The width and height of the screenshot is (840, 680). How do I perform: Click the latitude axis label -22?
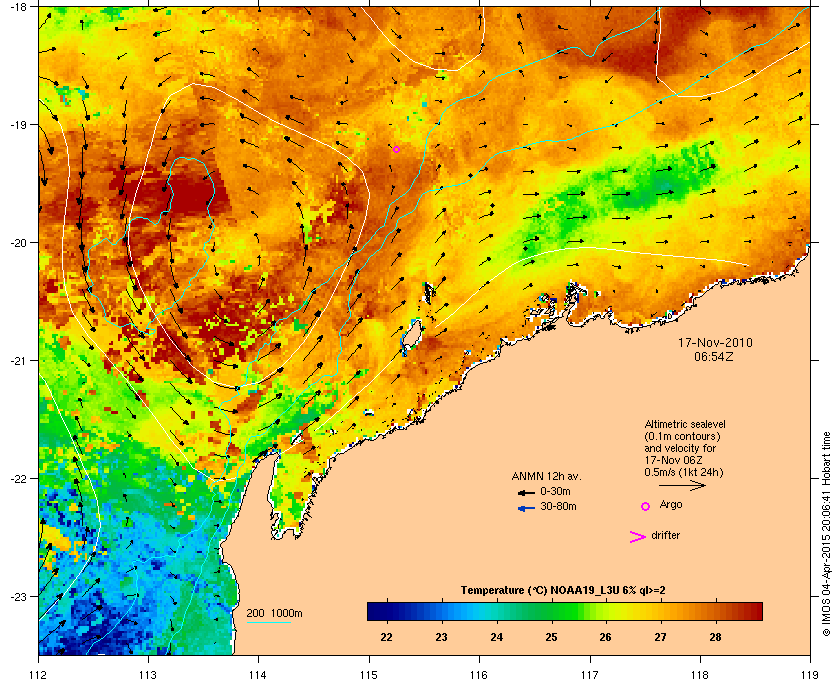pos(19,478)
